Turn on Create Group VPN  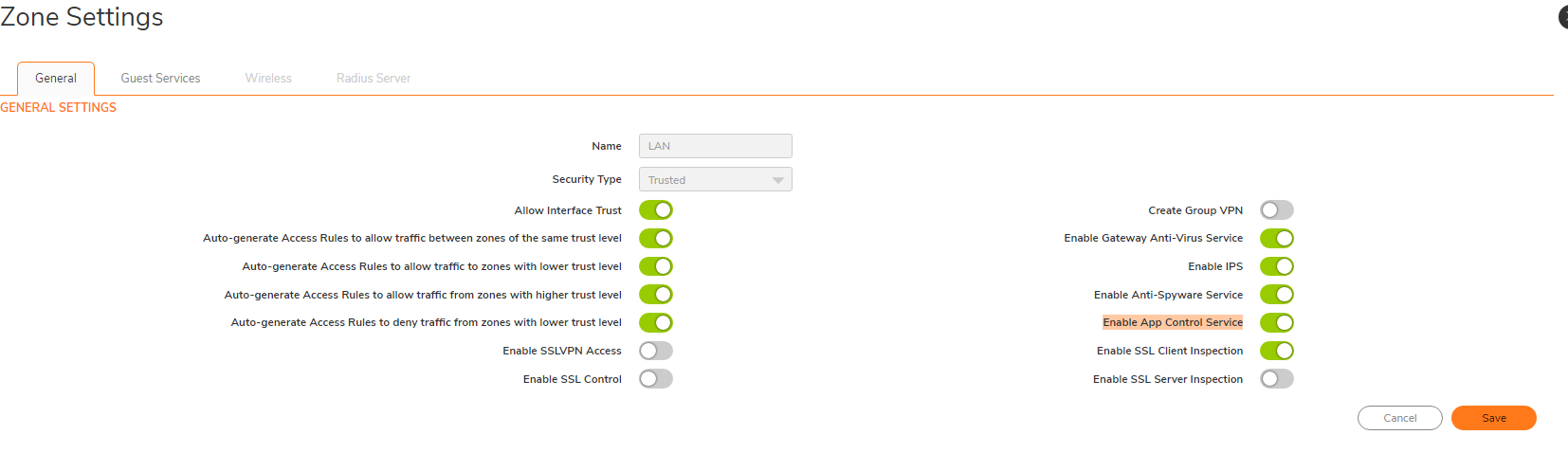coord(1276,210)
